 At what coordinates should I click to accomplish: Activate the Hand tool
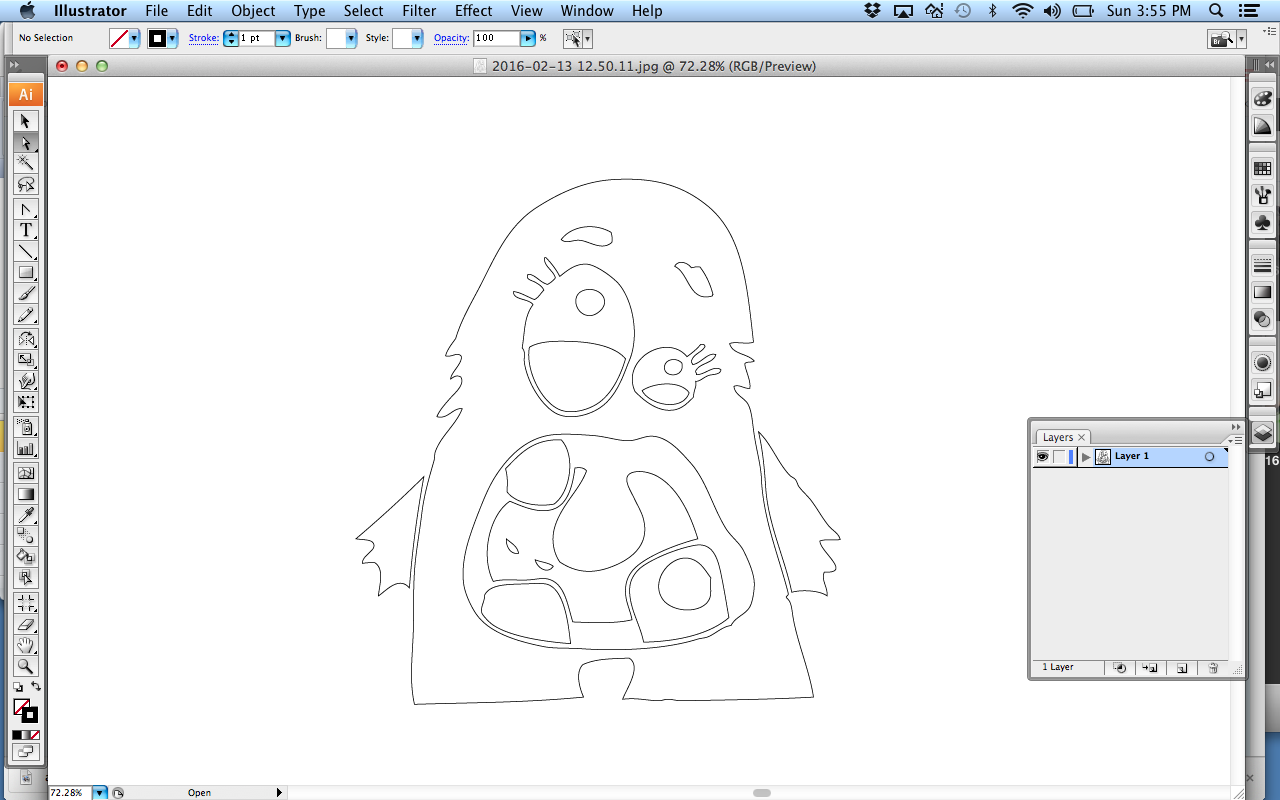pos(26,645)
